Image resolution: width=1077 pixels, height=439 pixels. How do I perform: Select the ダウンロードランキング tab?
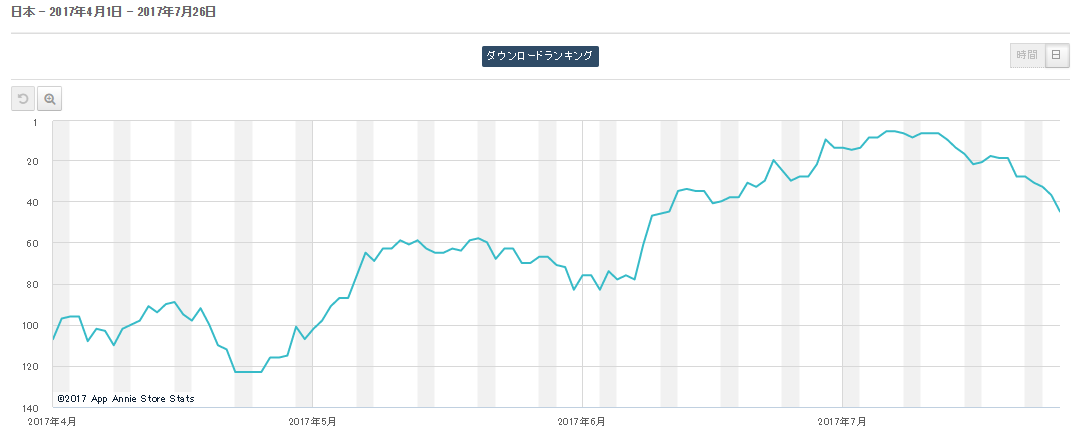tap(540, 57)
